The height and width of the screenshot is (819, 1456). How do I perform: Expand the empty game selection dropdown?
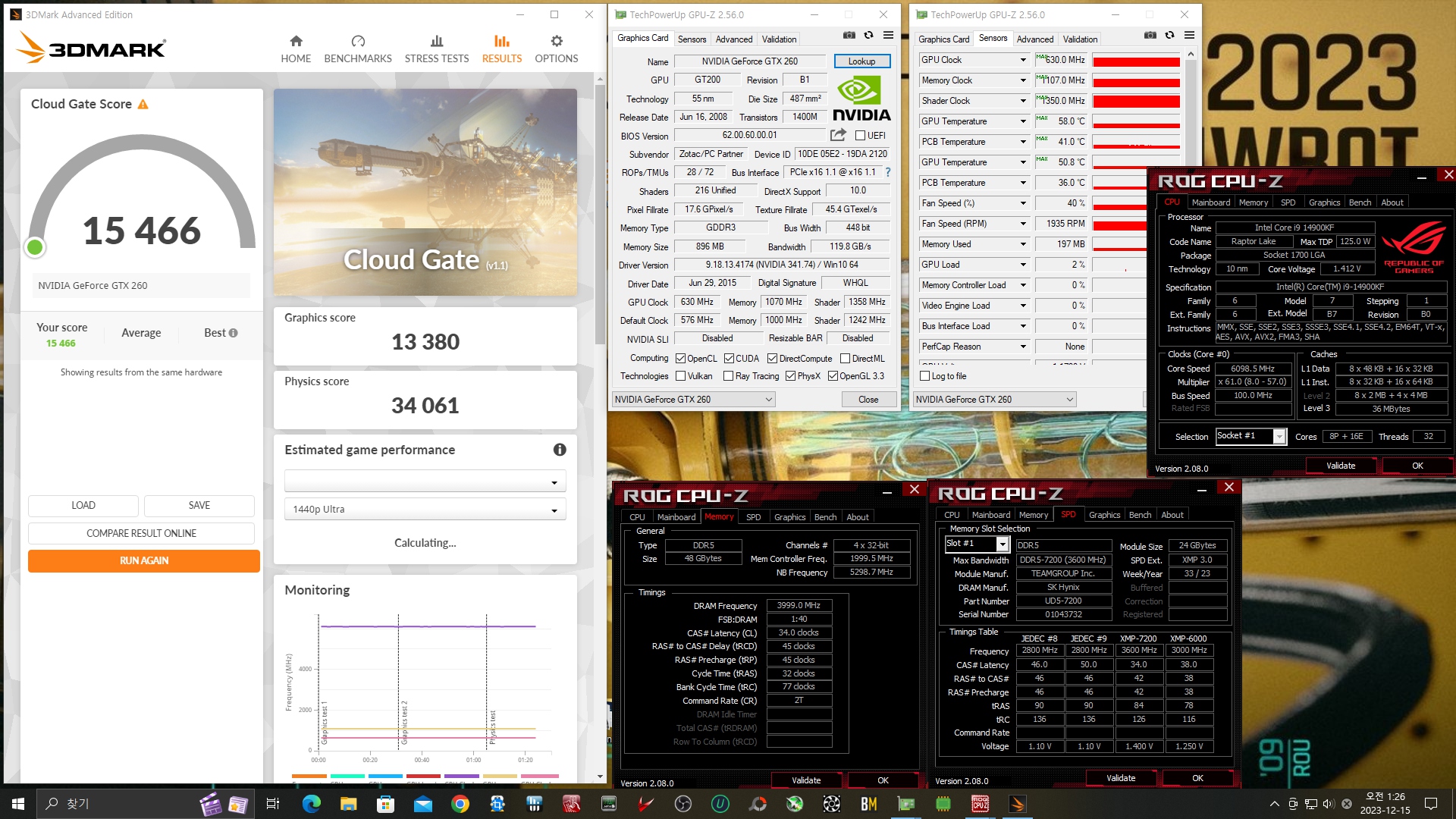(425, 482)
